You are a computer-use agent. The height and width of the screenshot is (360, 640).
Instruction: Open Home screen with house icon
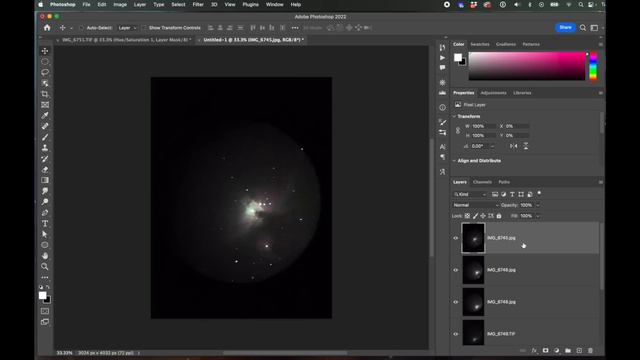click(x=47, y=28)
